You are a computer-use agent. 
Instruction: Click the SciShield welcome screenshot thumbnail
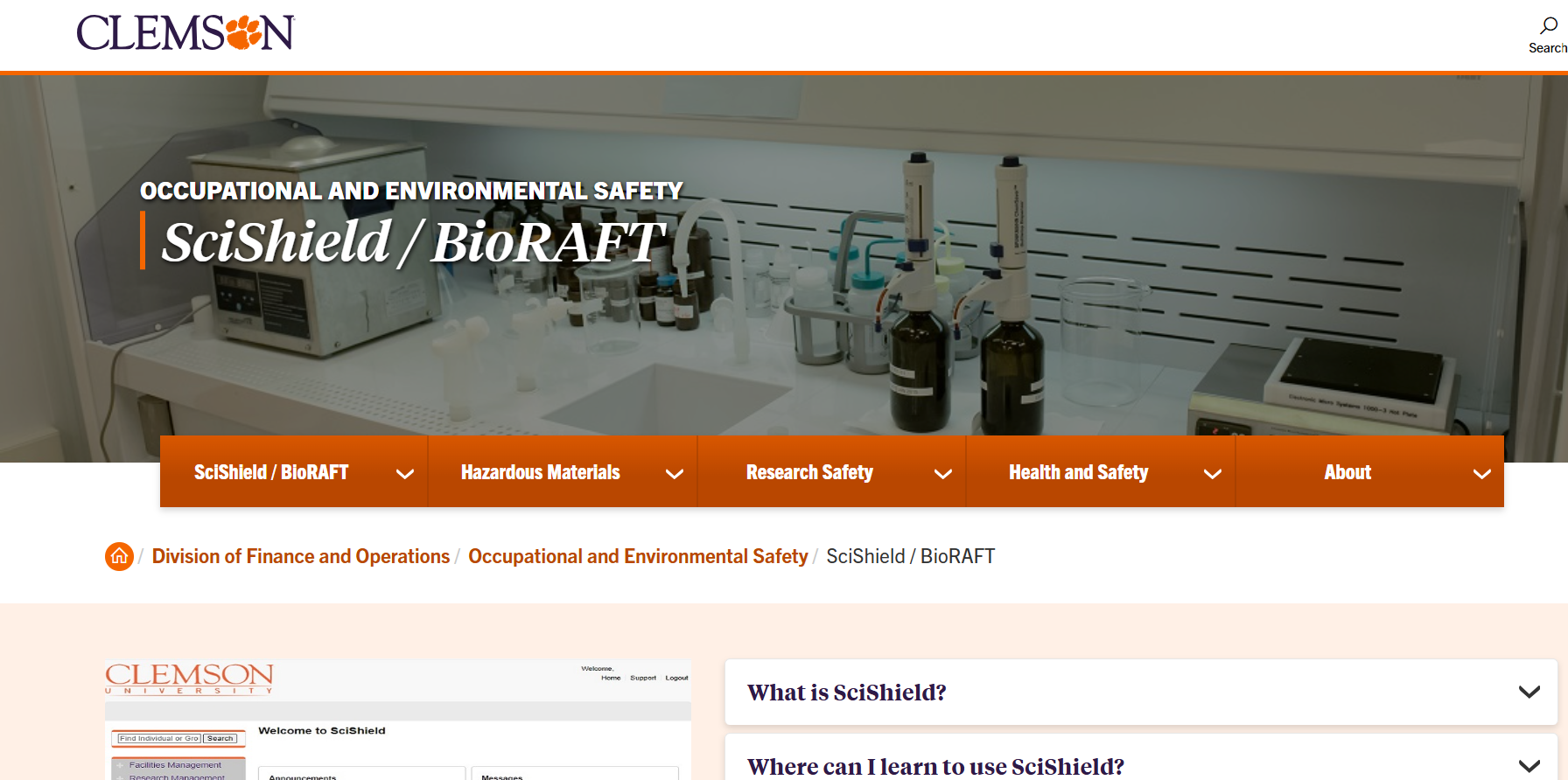click(398, 720)
